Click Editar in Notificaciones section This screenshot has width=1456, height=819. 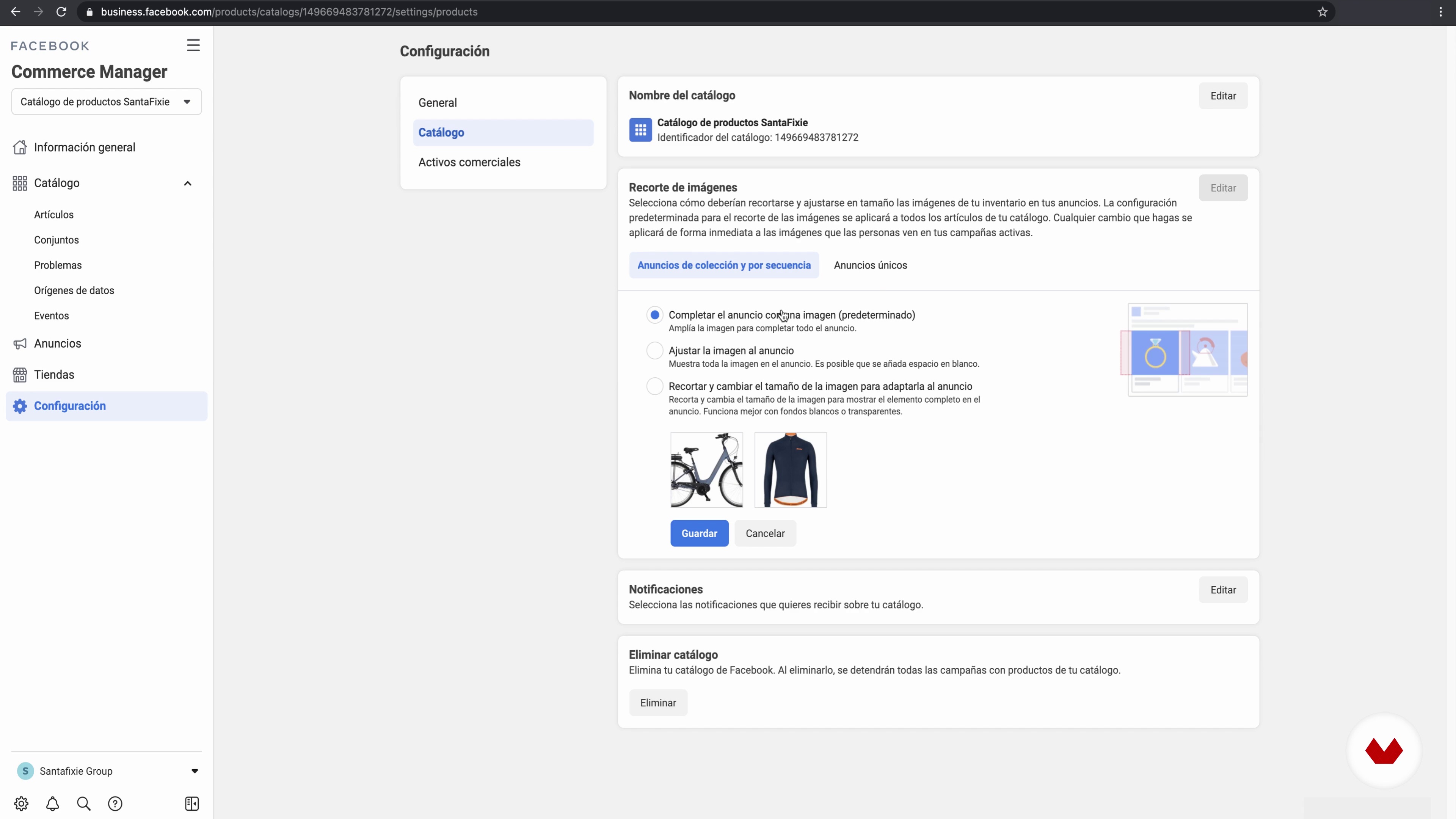click(x=1223, y=590)
